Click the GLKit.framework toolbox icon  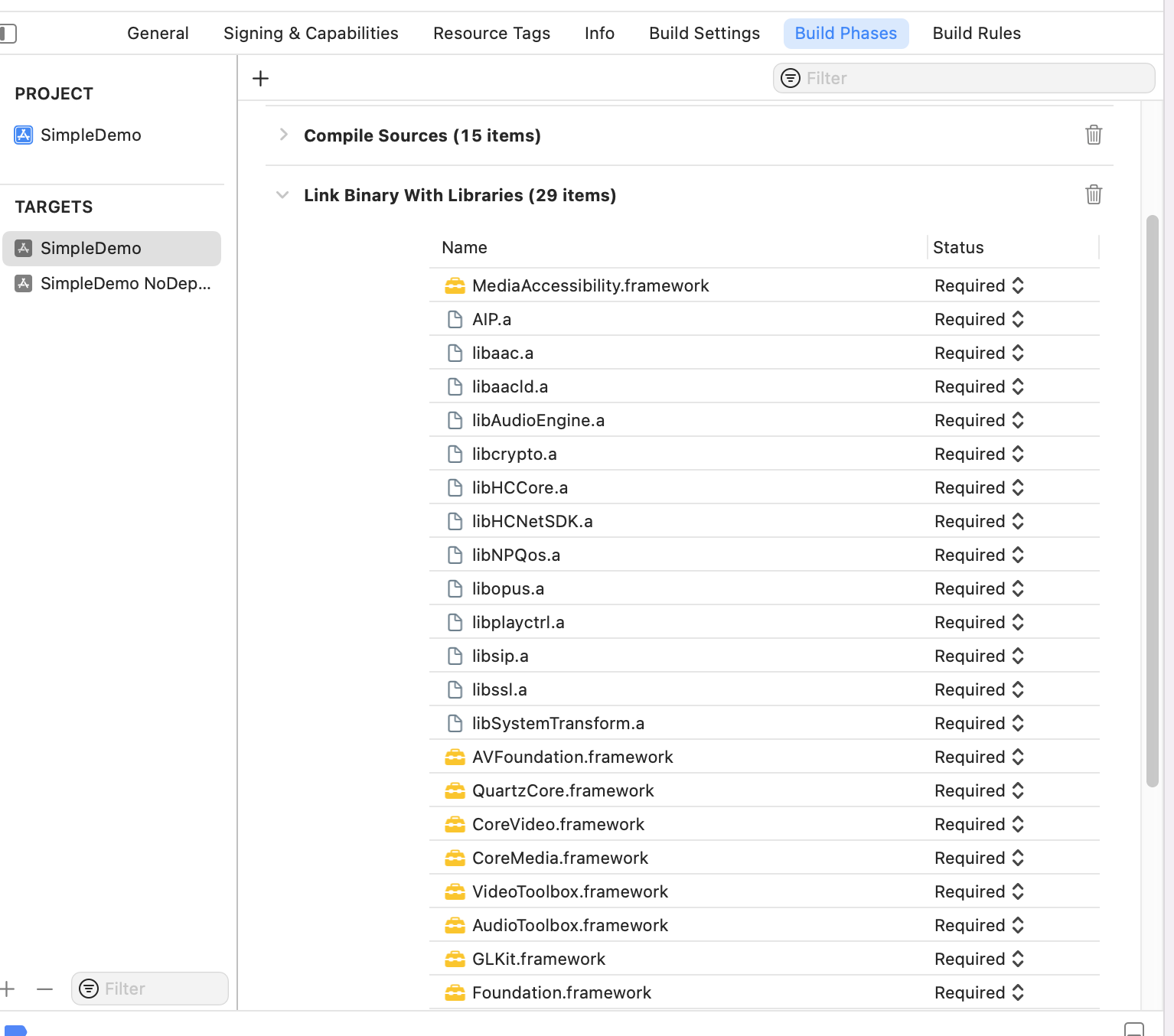coord(455,959)
